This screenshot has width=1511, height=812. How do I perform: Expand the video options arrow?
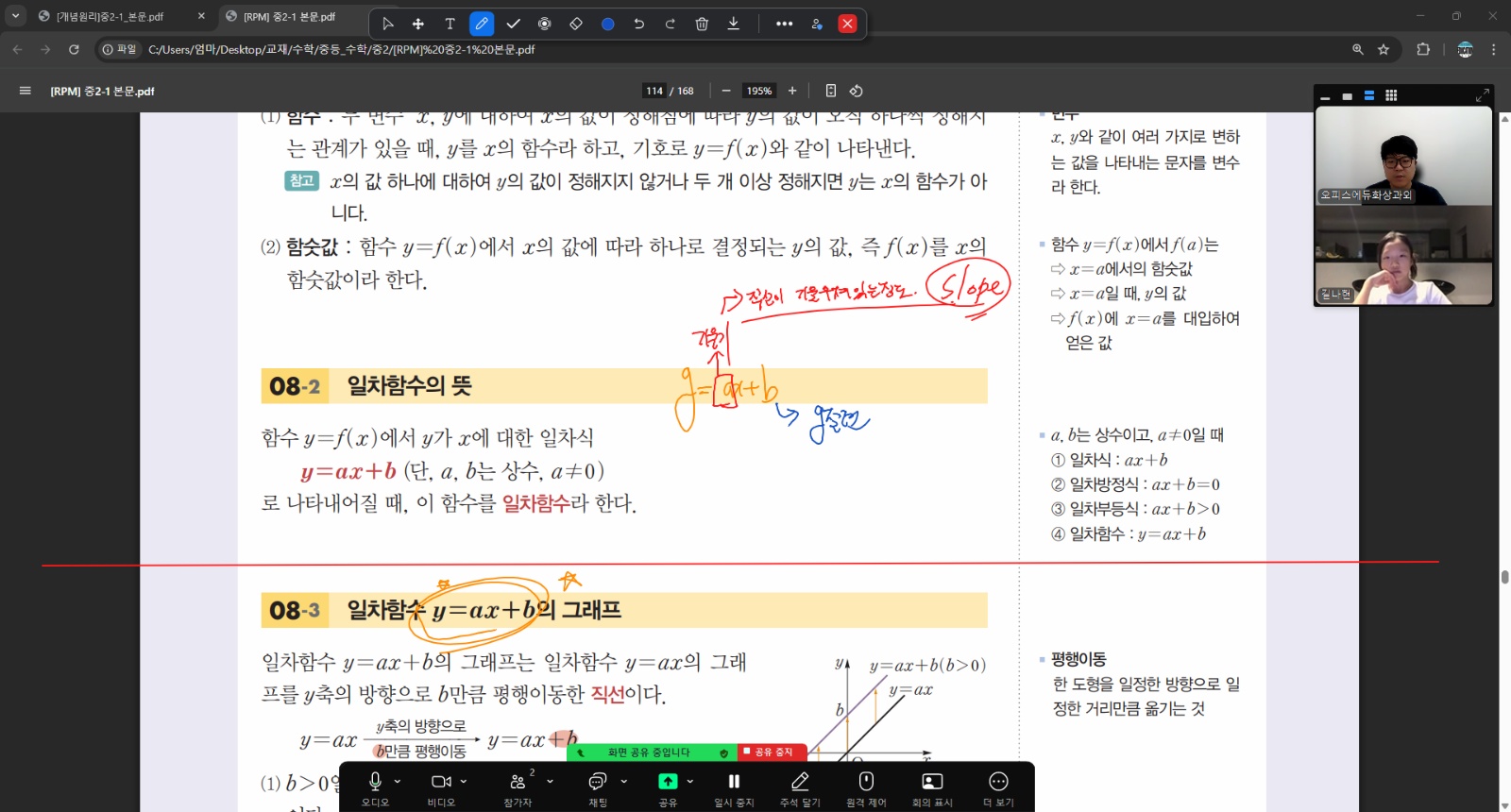click(x=464, y=781)
